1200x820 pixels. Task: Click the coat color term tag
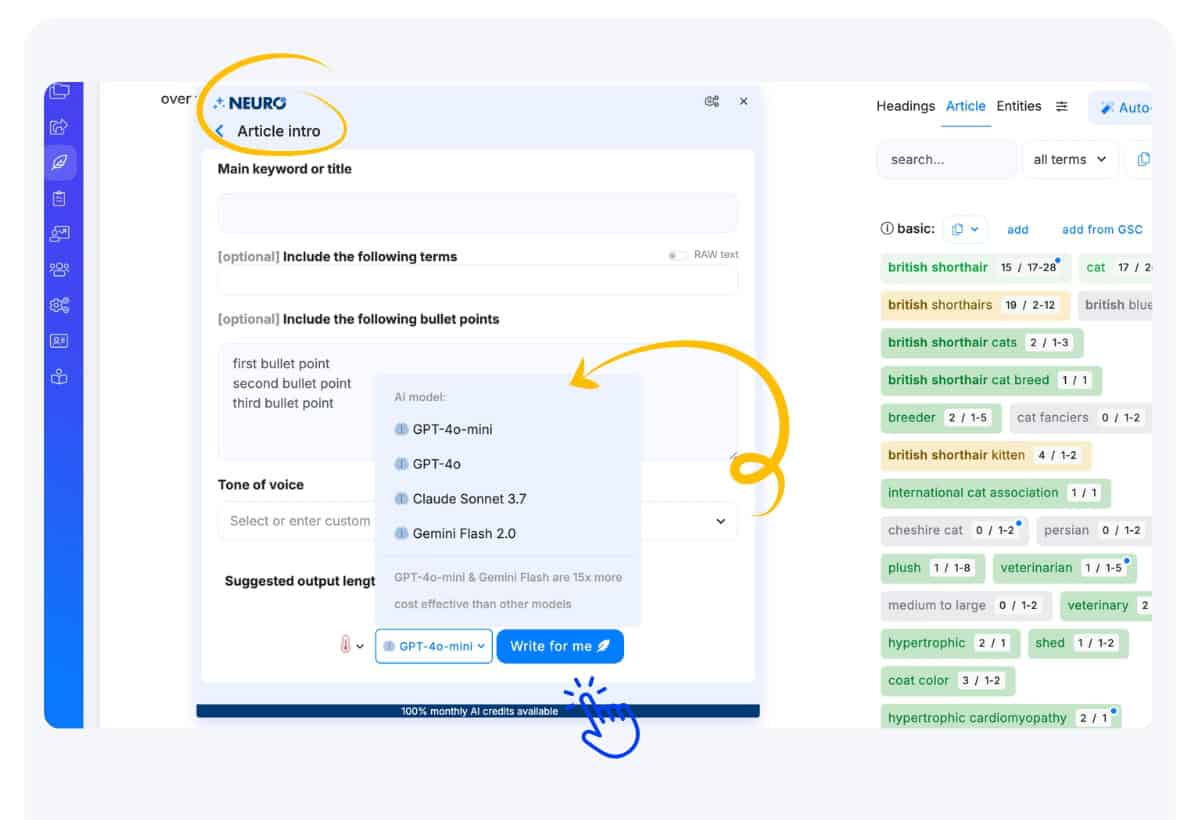948,680
